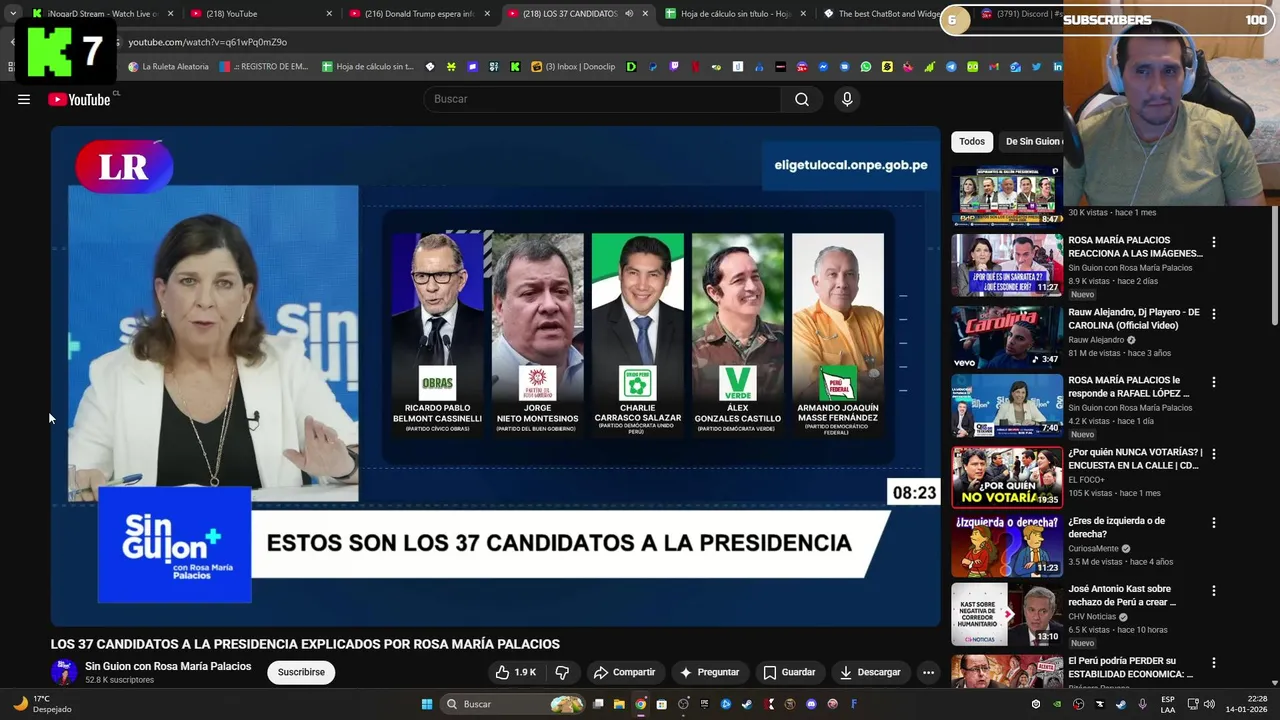Click the microphone tray icon

click(x=1143, y=704)
